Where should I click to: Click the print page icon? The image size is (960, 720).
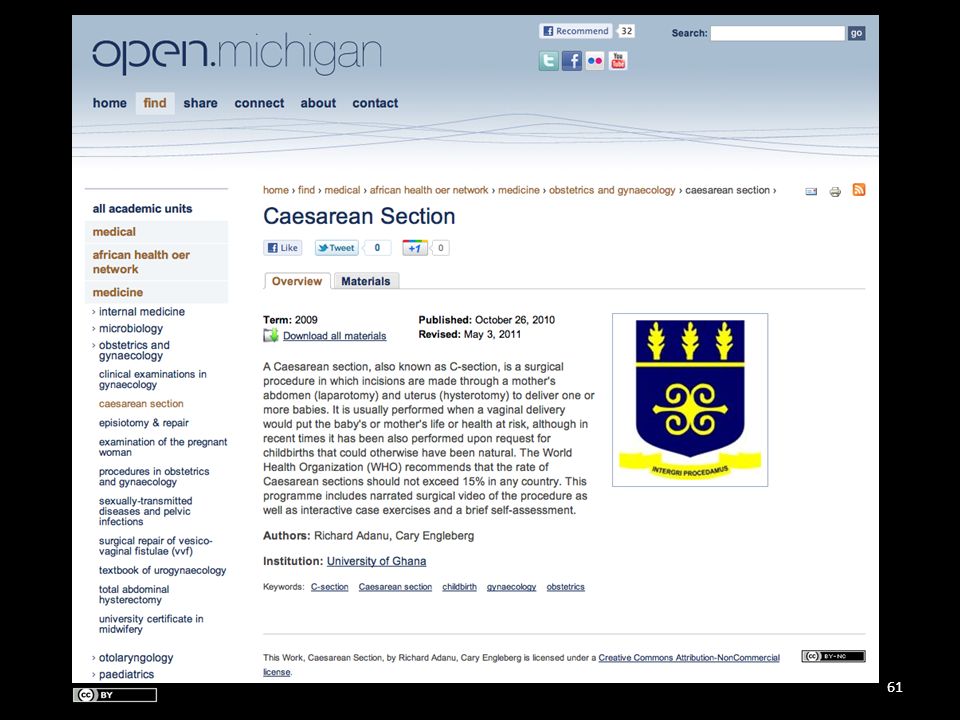coord(835,192)
